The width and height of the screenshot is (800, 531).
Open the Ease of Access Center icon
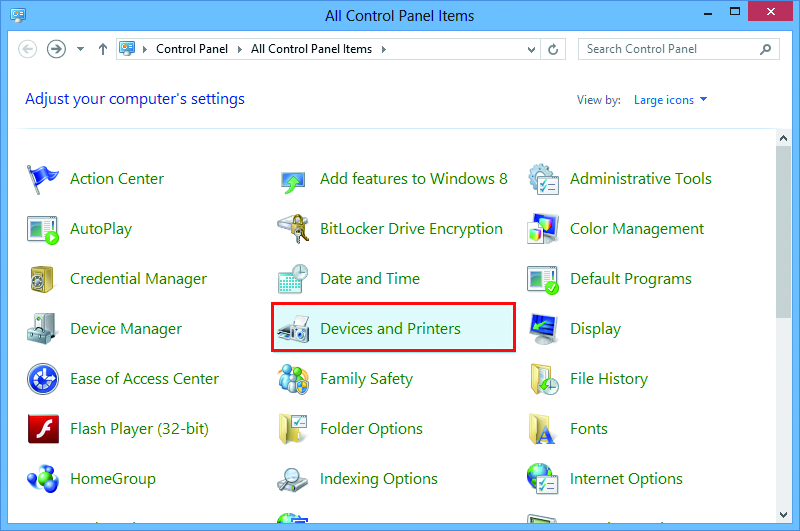pyautogui.click(x=43, y=379)
